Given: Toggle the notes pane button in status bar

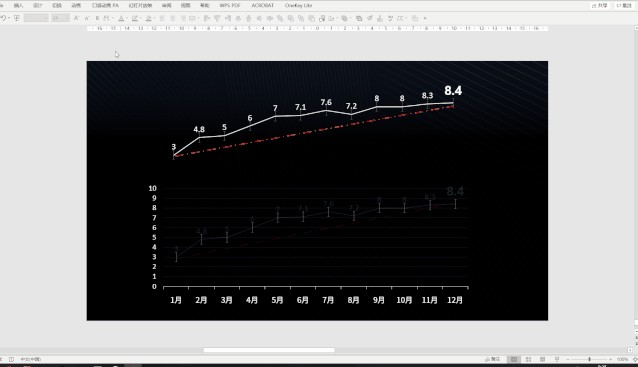Looking at the screenshot, I should tap(493, 359).
